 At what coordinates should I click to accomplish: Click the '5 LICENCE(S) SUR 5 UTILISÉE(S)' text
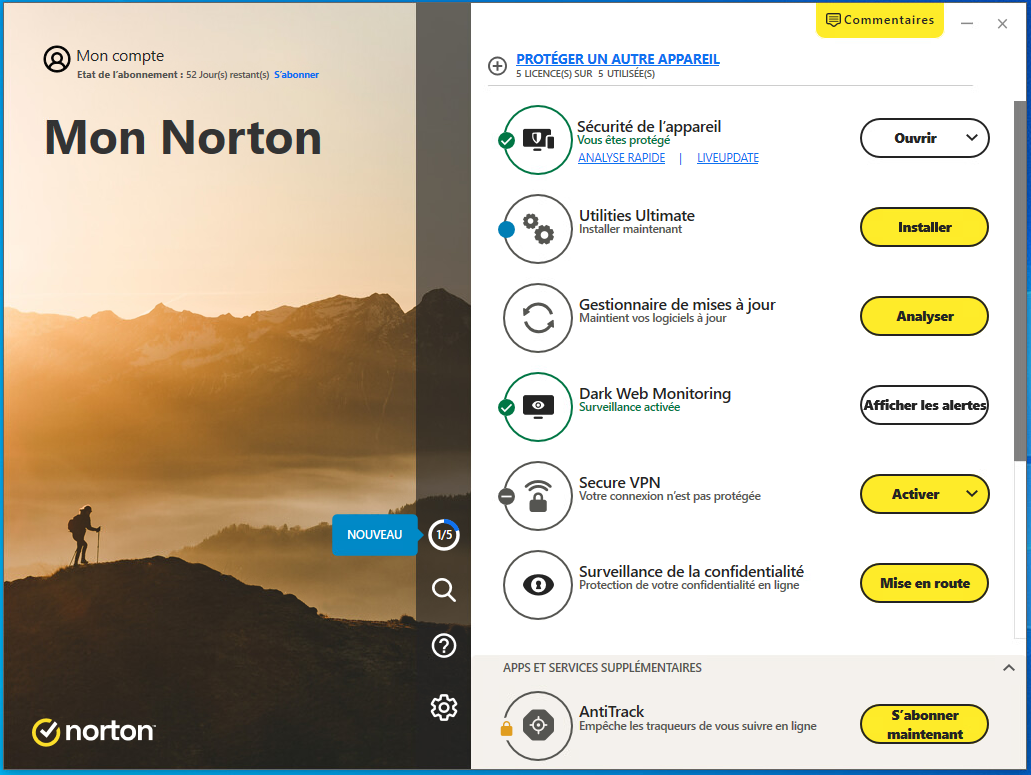click(585, 74)
